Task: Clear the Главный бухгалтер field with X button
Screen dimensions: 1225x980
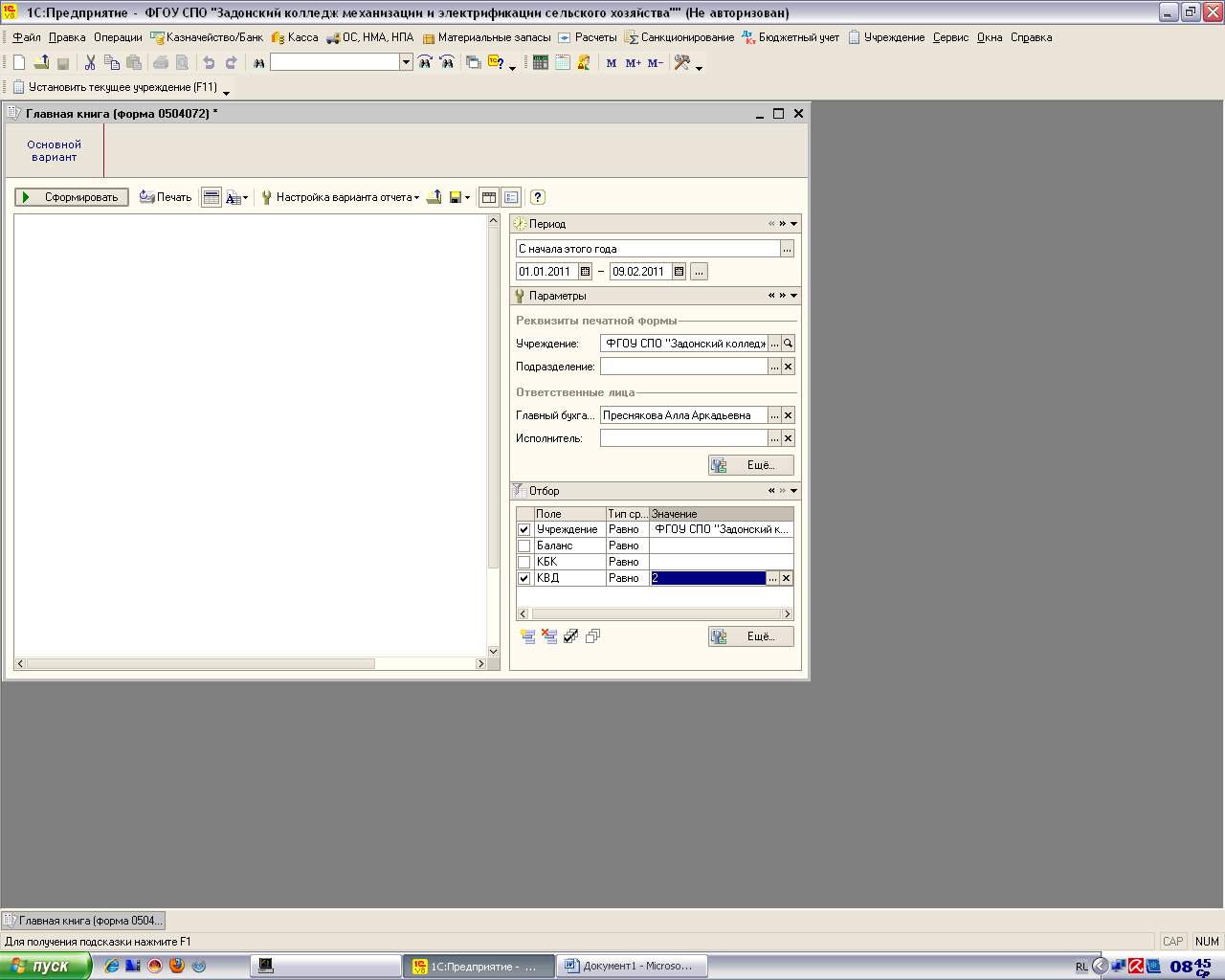Action: pyautogui.click(x=789, y=415)
